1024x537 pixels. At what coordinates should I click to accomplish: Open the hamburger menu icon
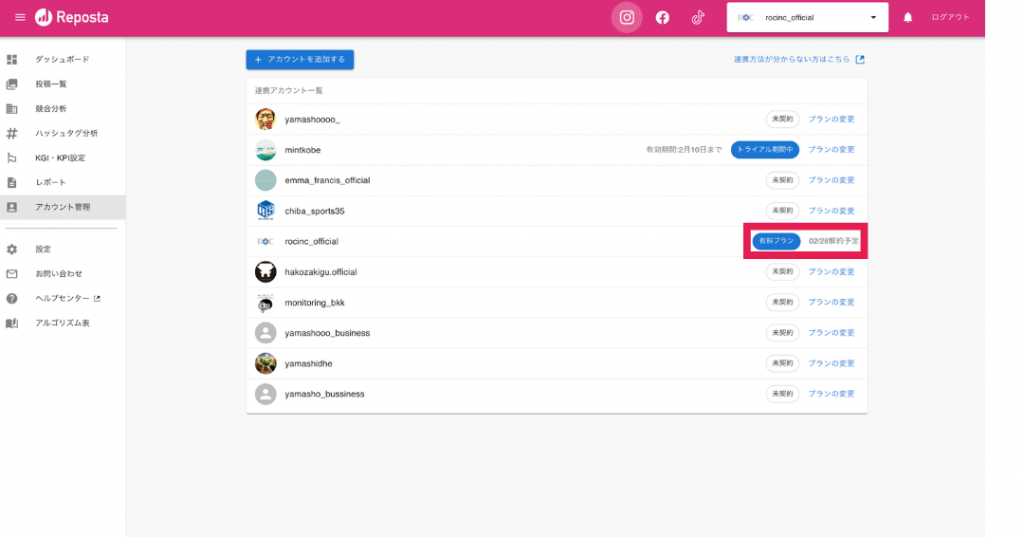coord(20,18)
